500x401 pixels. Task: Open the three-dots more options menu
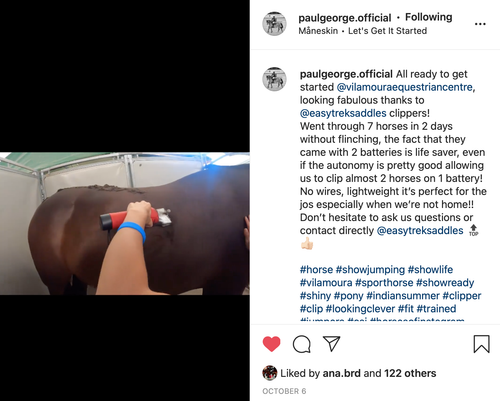coord(480,24)
